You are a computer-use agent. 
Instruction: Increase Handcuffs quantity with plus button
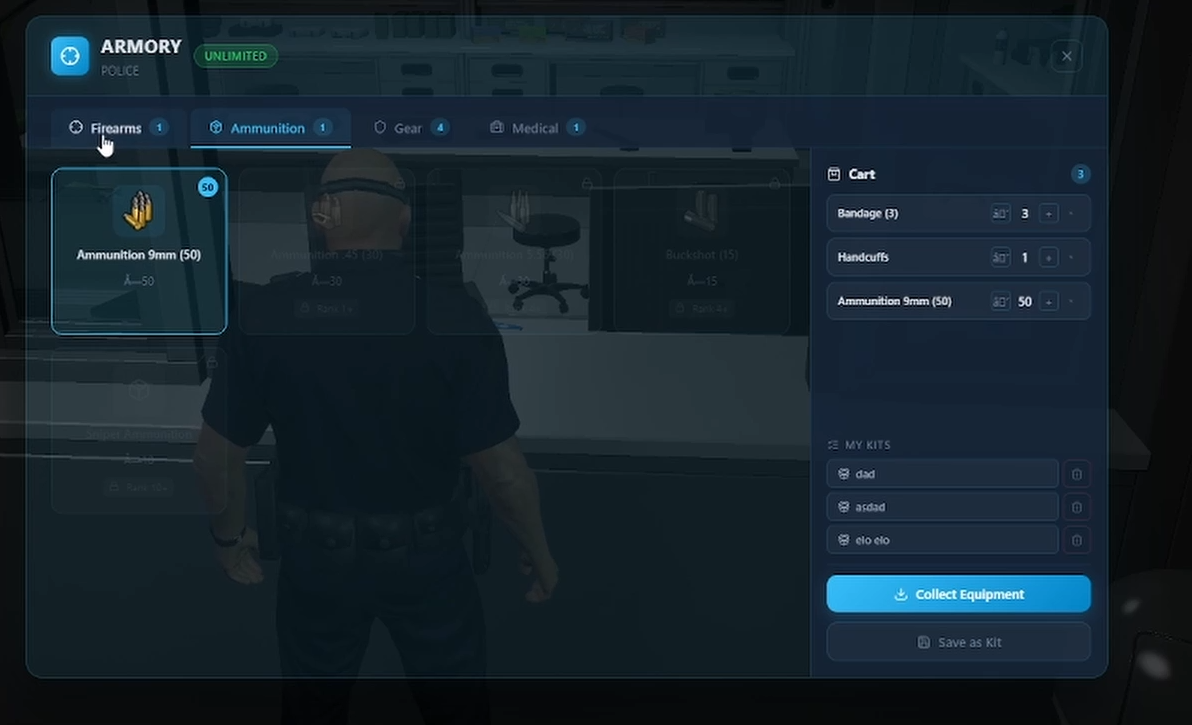coord(1048,258)
